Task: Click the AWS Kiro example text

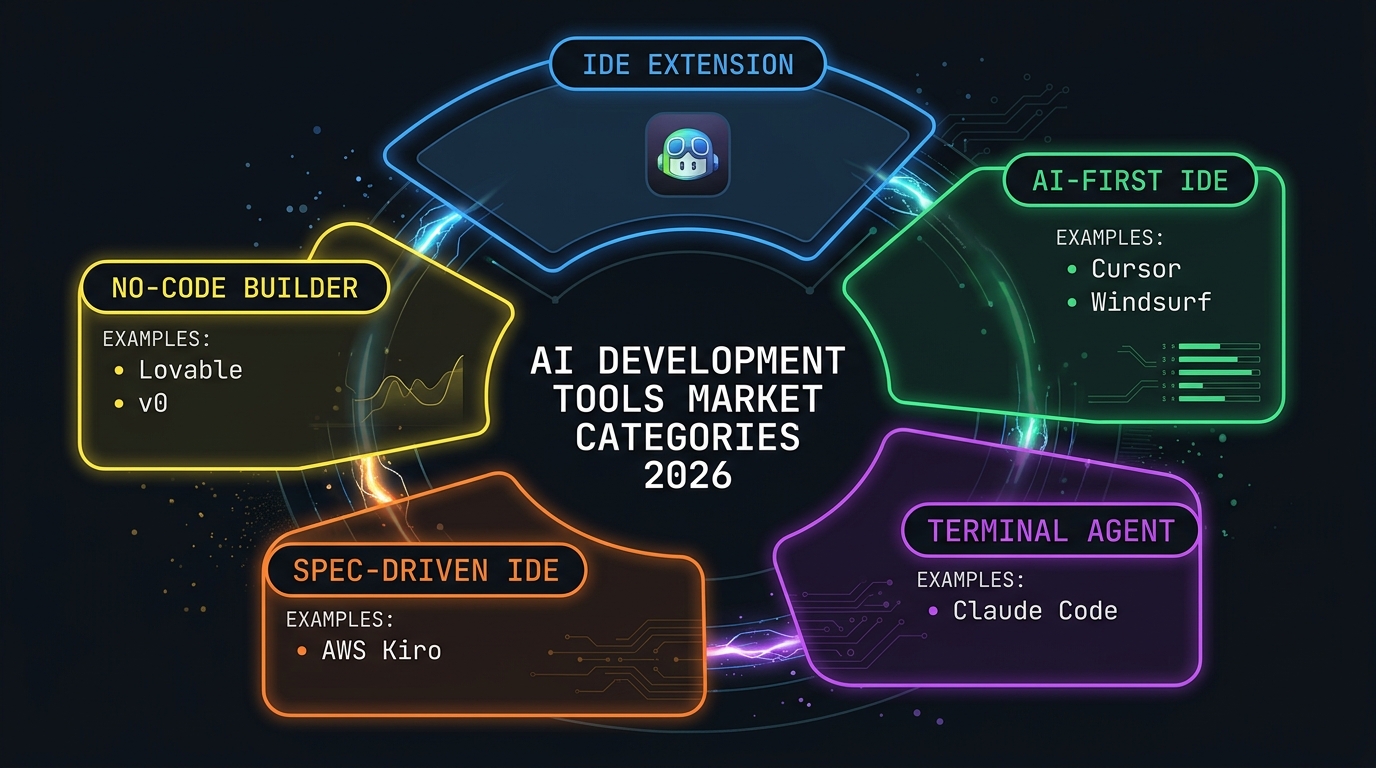Action: tap(381, 650)
